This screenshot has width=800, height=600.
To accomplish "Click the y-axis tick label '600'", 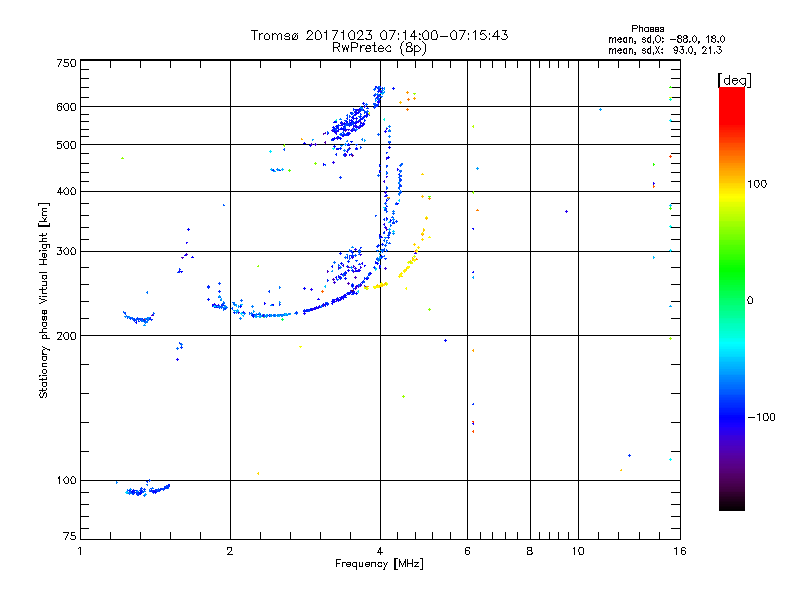I will (x=66, y=107).
